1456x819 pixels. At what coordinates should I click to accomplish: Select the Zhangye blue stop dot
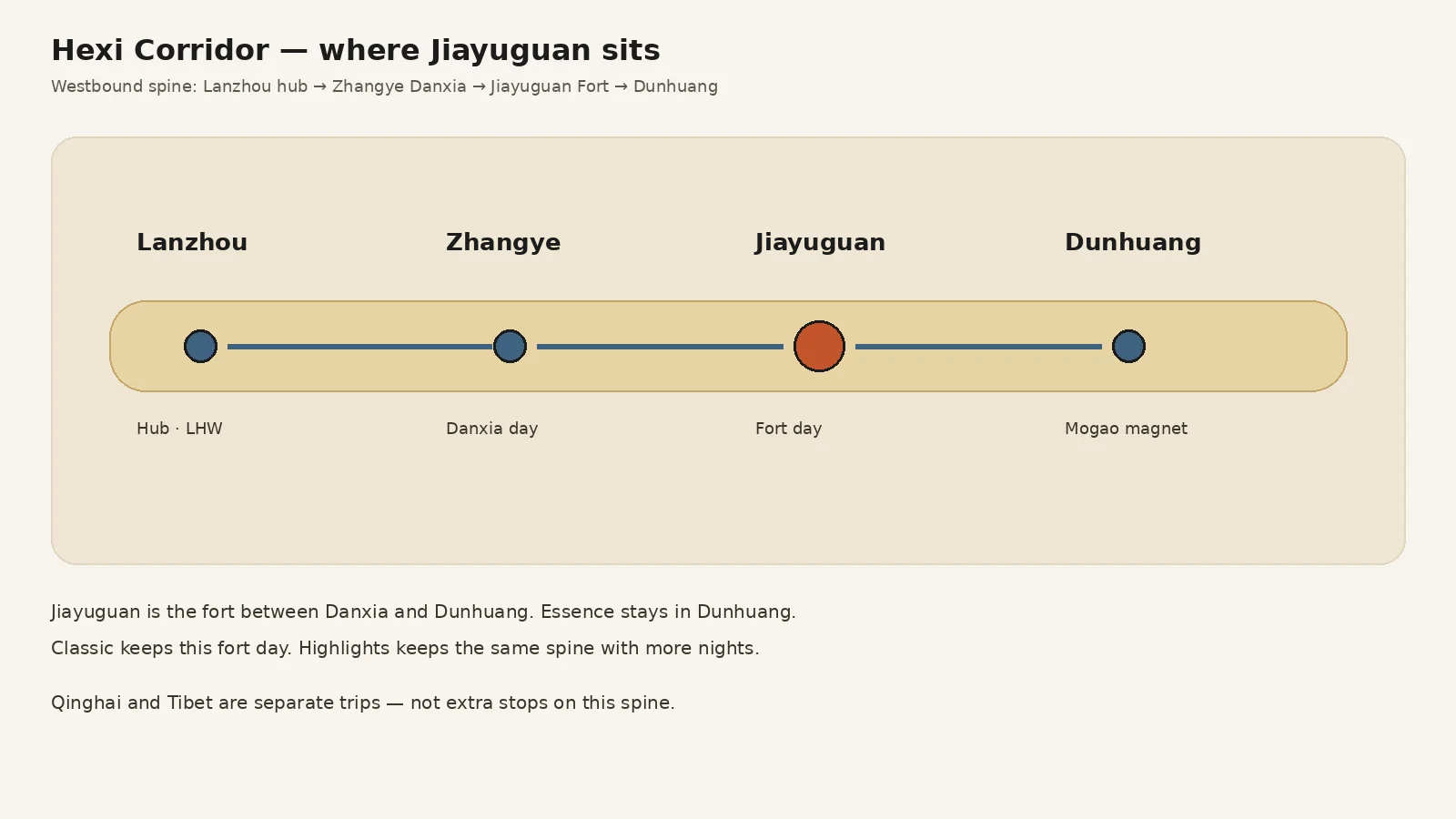[510, 346]
